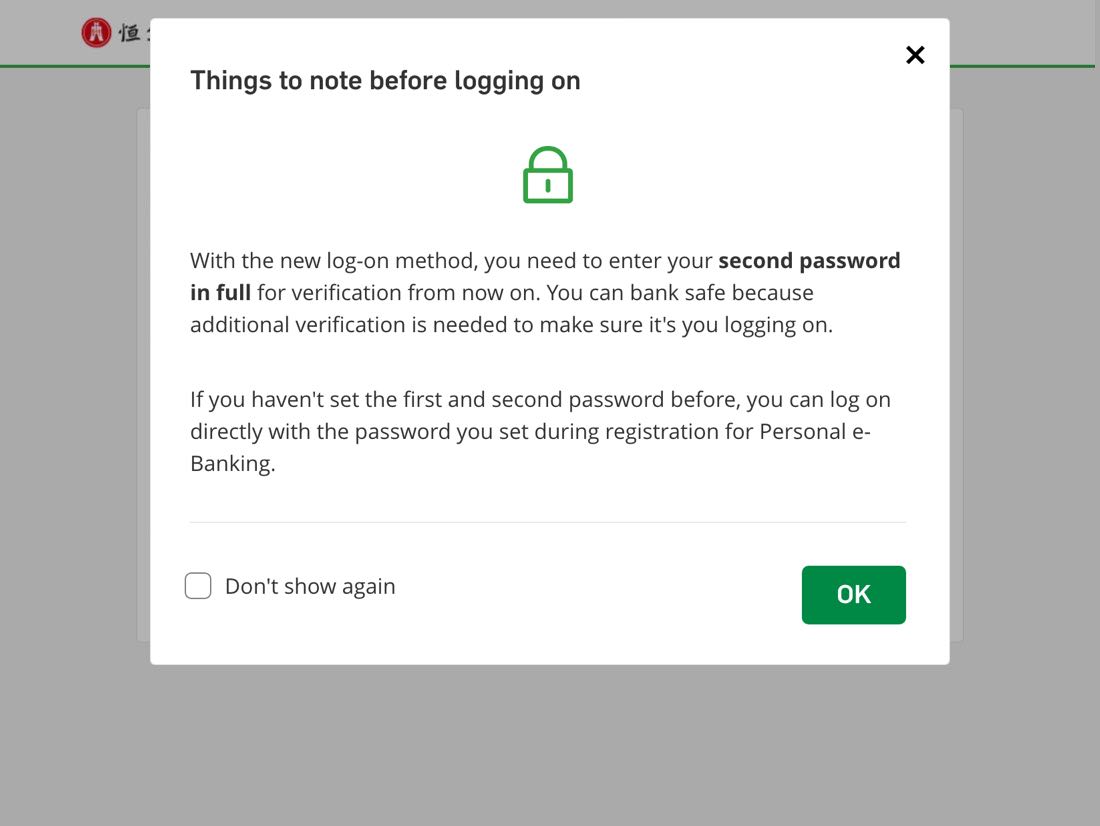
Task: Click the word "Banking." ending the notice
Action: click(x=232, y=464)
